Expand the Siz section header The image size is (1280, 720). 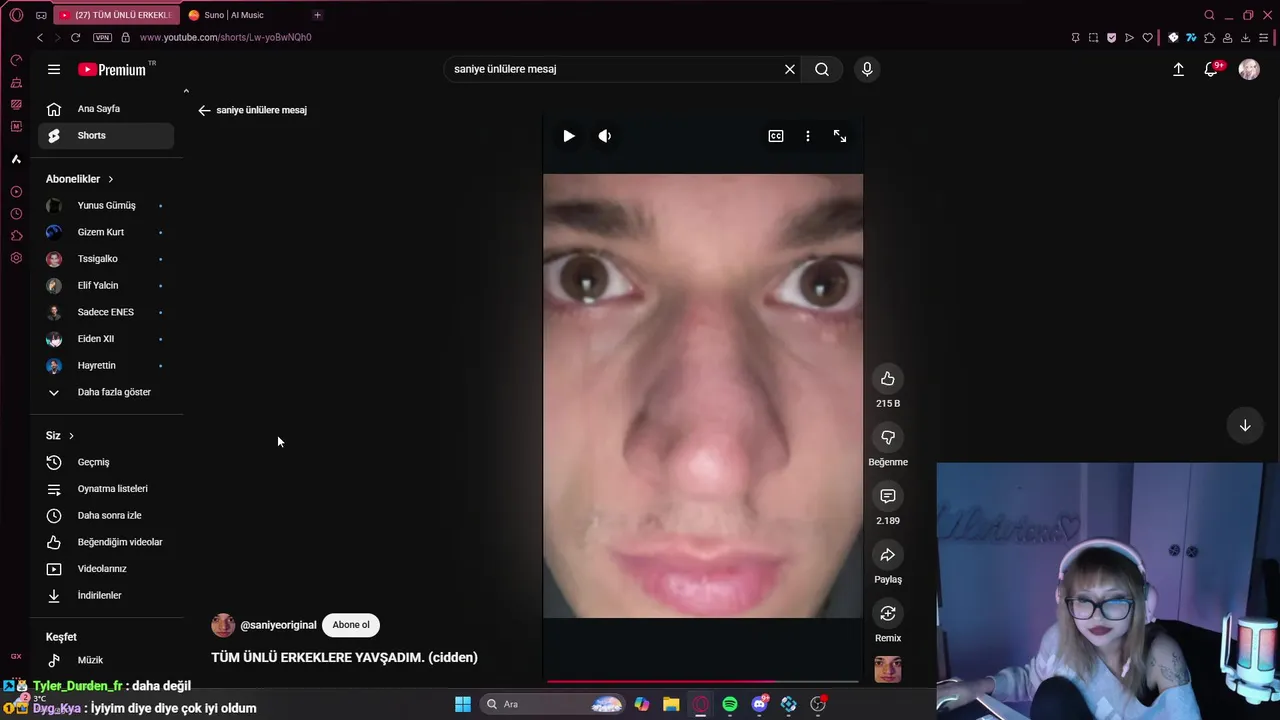[x=60, y=436]
